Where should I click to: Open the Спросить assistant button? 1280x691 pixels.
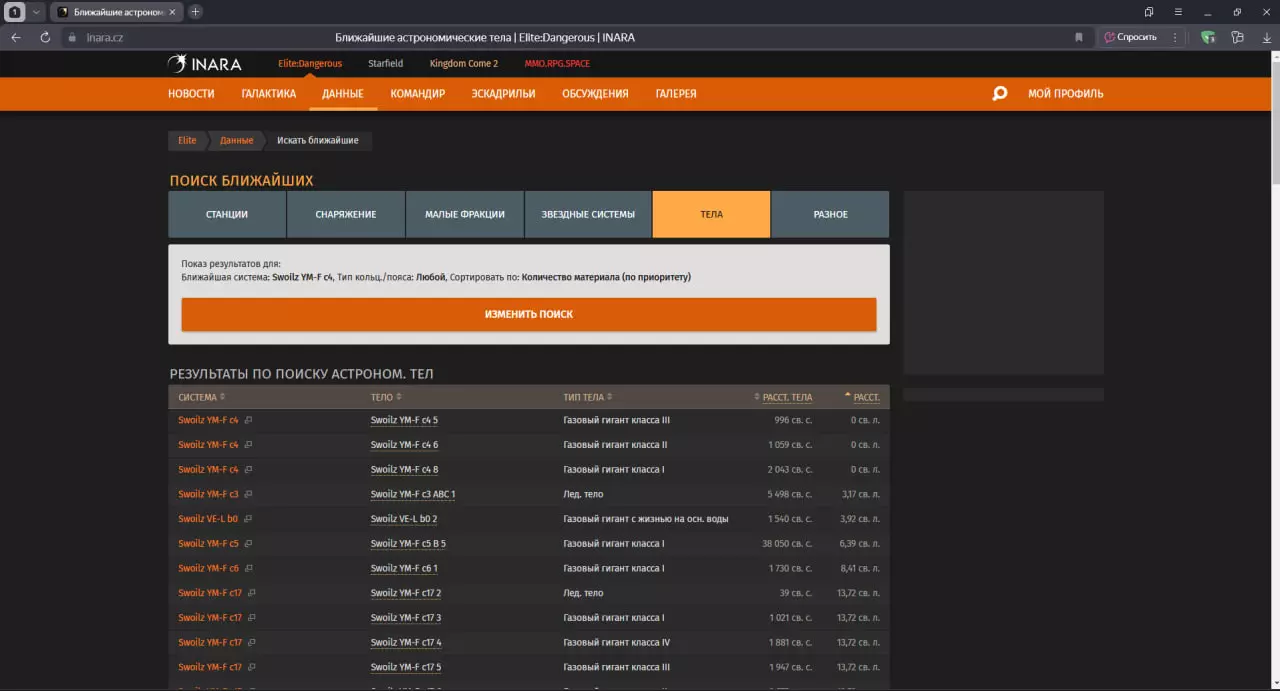tap(1131, 37)
